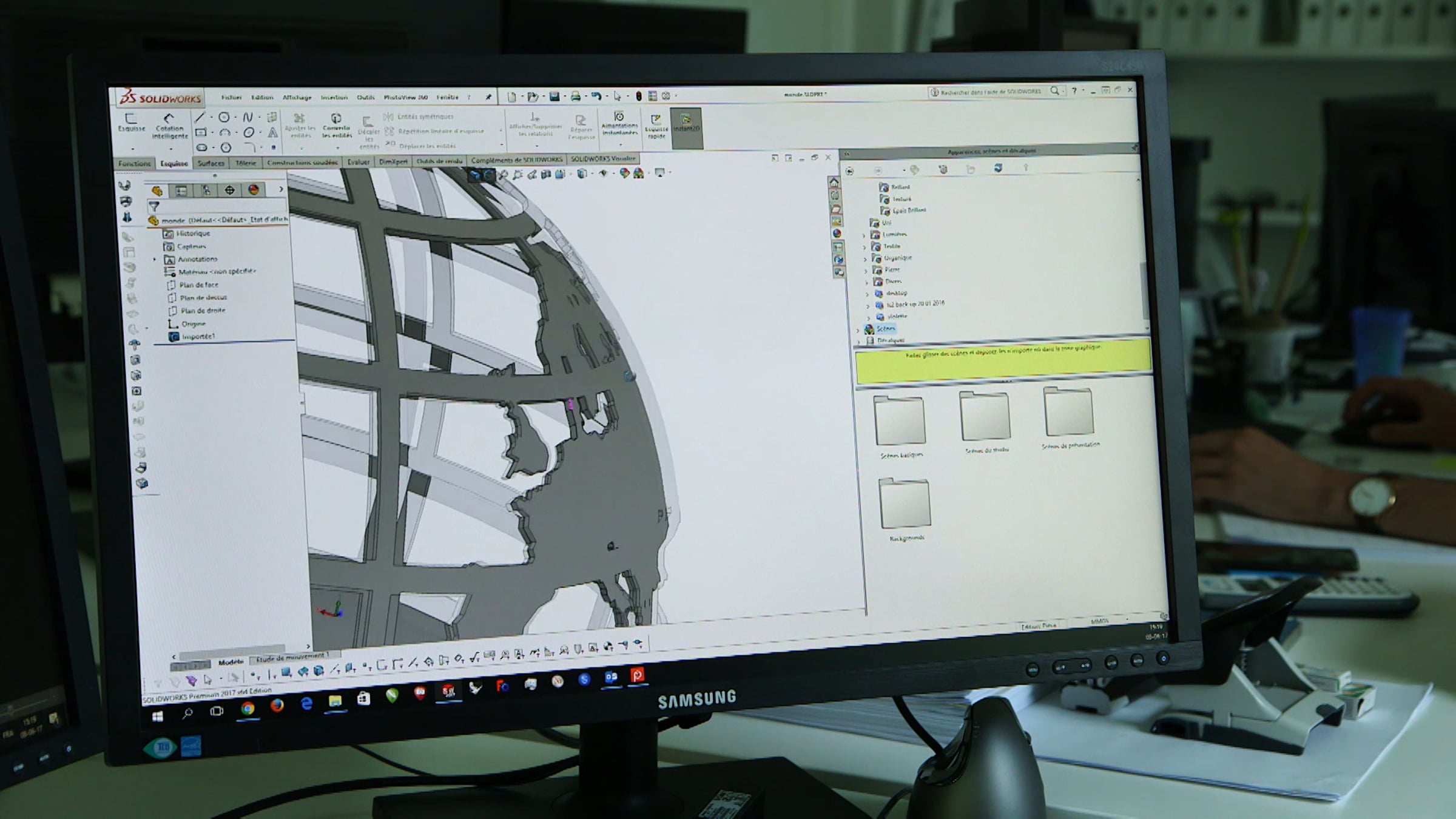Click Convertir les entités tool
The width and height of the screenshot is (1456, 819).
[x=337, y=126]
